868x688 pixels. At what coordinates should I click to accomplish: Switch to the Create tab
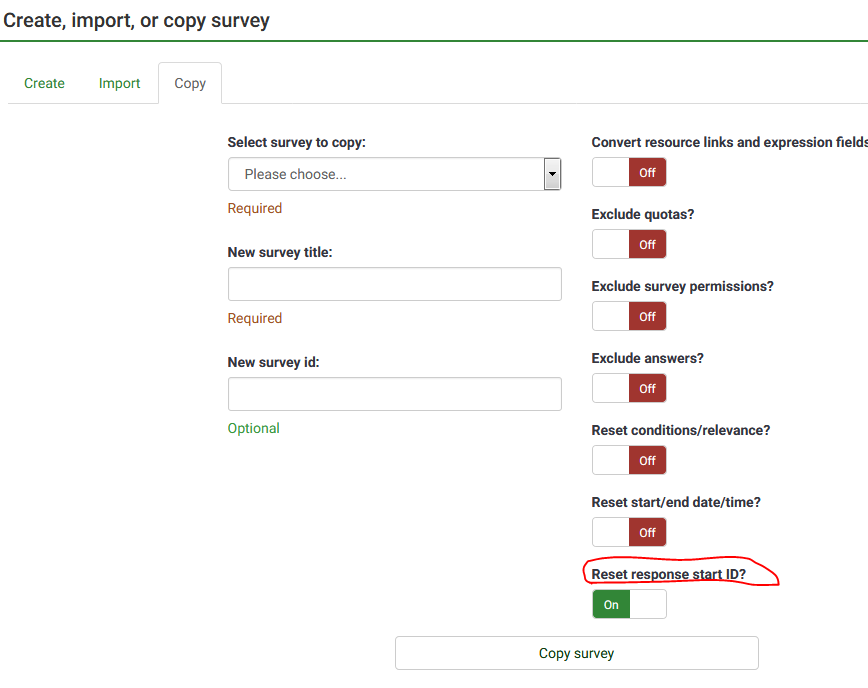[x=44, y=83]
